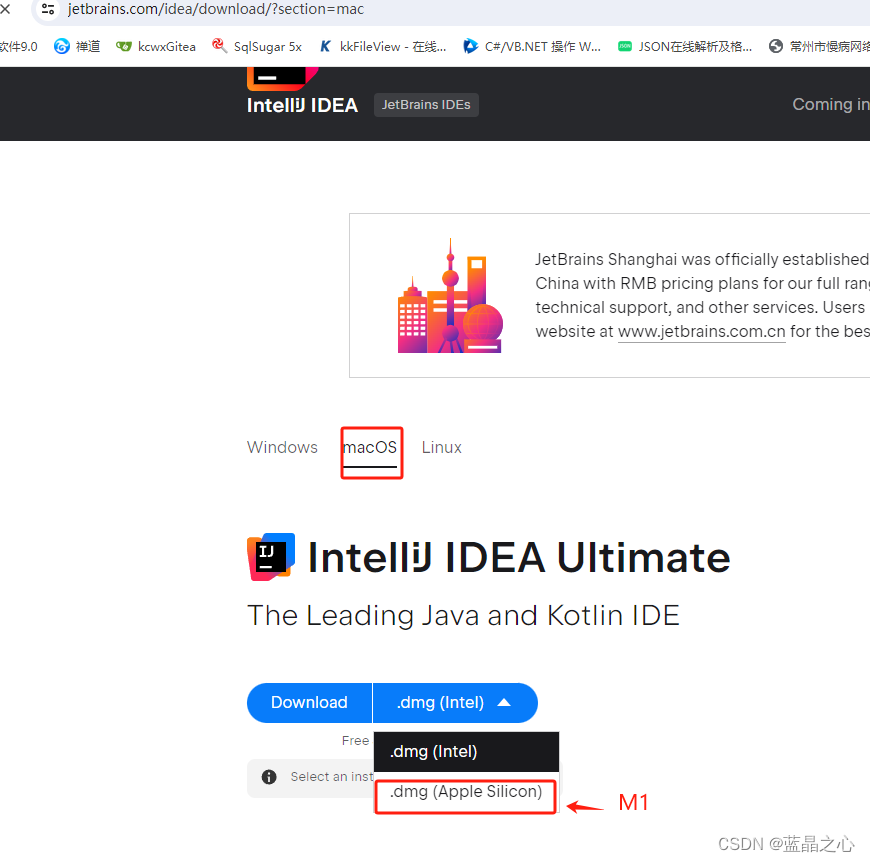Switch to the Windows tab
The image size is (870, 862).
click(282, 447)
